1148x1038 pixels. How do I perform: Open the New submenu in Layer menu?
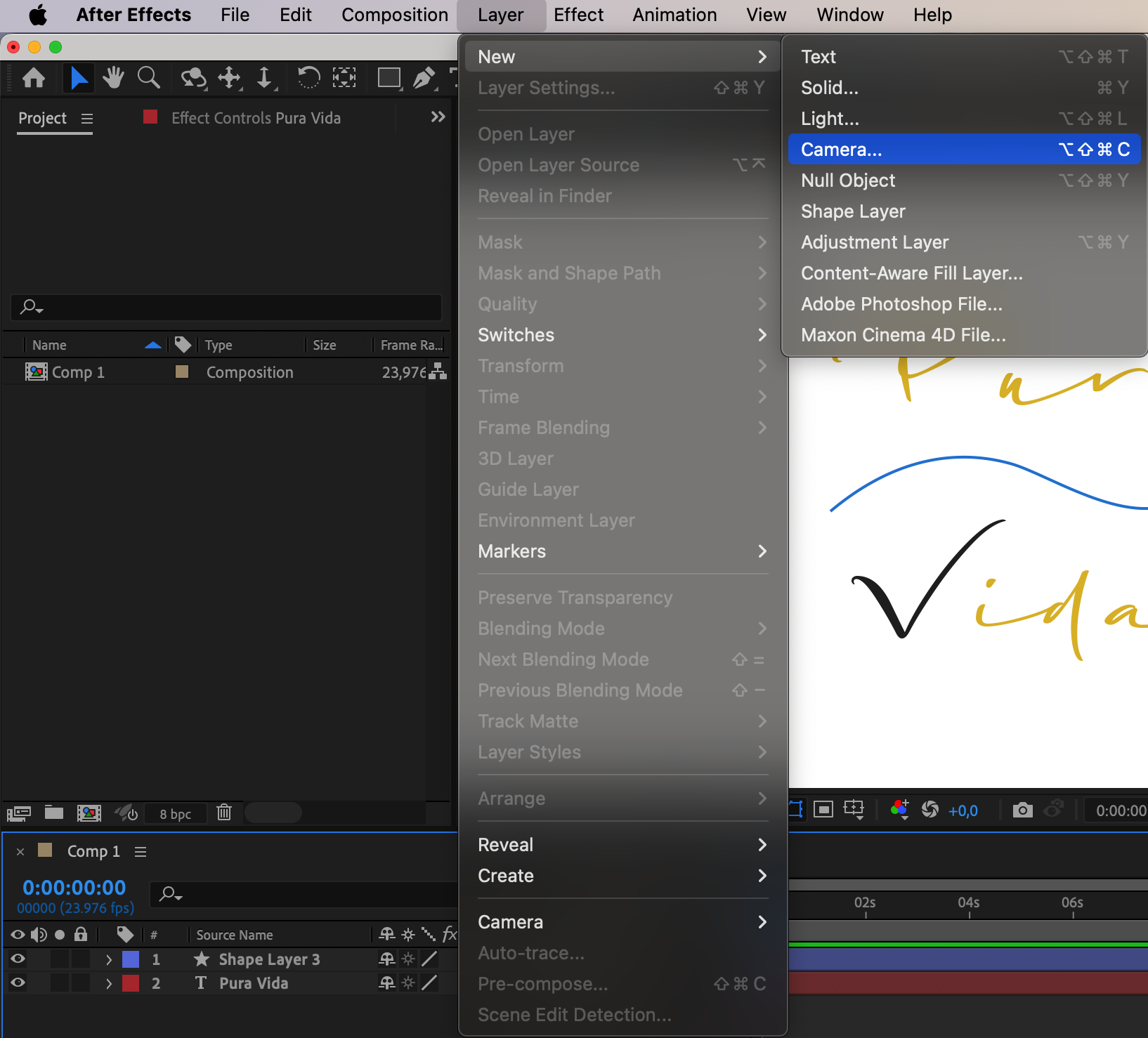coord(622,57)
